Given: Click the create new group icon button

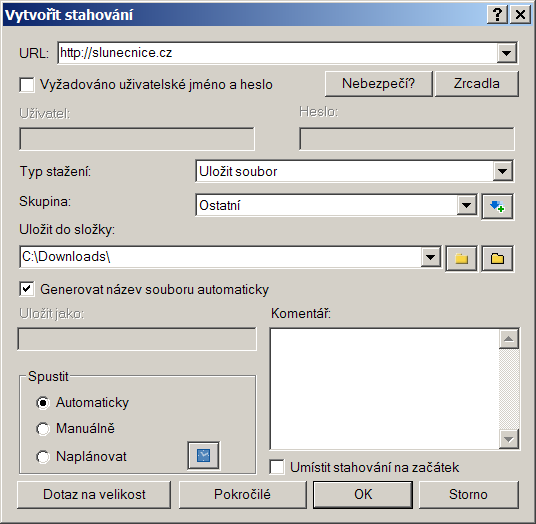Looking at the screenshot, I should pos(497,206).
